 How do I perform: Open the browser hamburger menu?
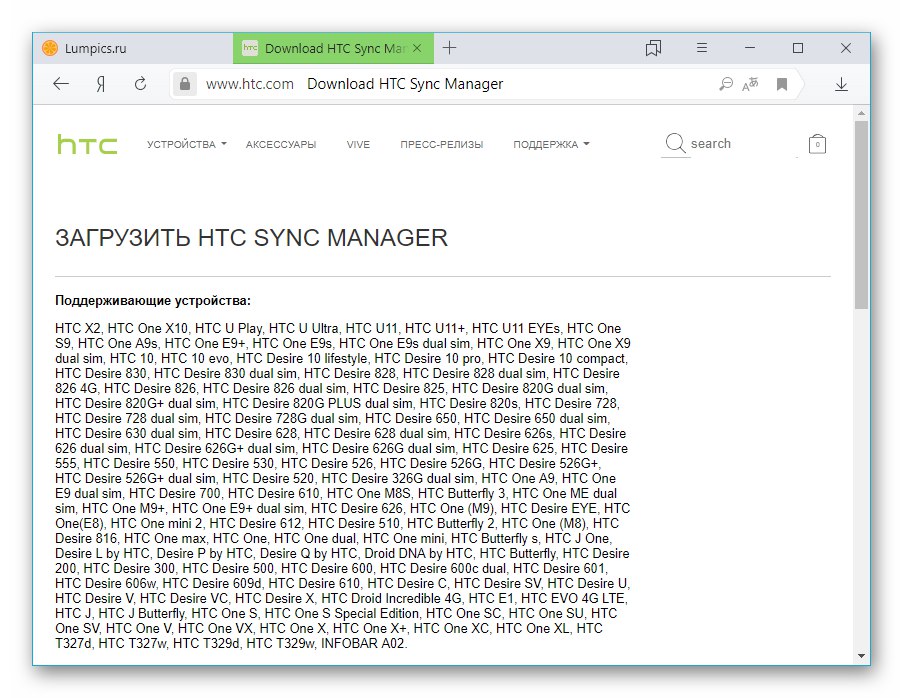(x=701, y=48)
